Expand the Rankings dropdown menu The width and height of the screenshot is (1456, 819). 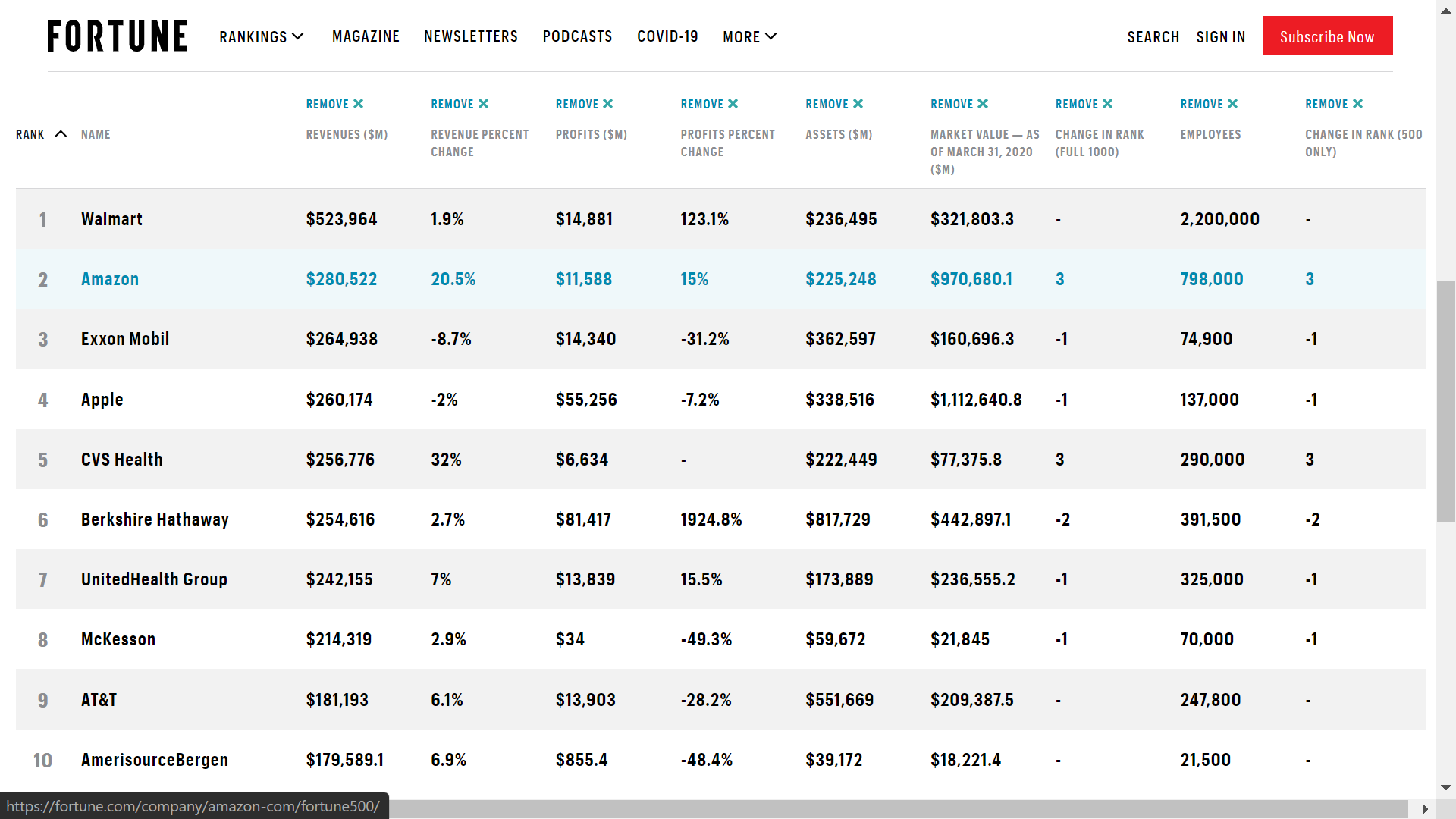point(262,36)
